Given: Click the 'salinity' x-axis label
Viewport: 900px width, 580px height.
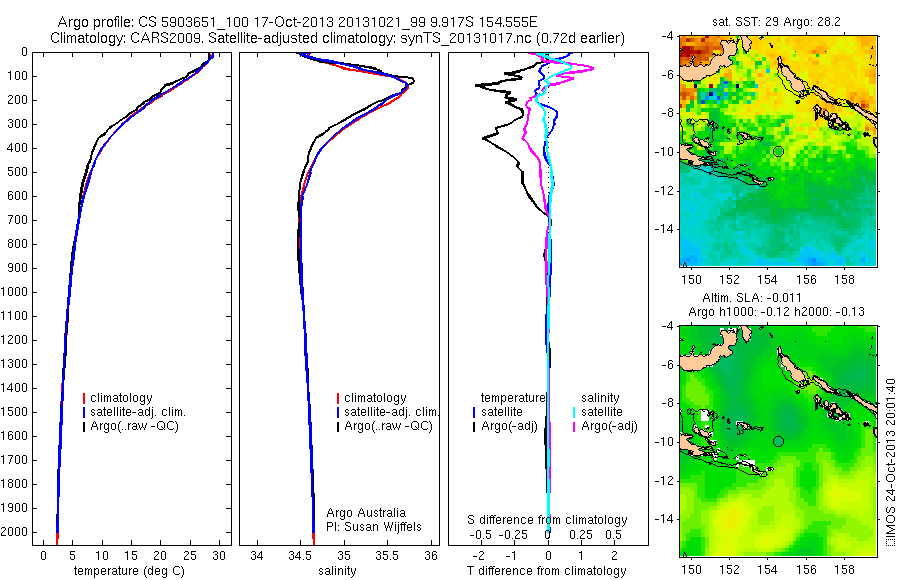Looking at the screenshot, I should point(338,571).
